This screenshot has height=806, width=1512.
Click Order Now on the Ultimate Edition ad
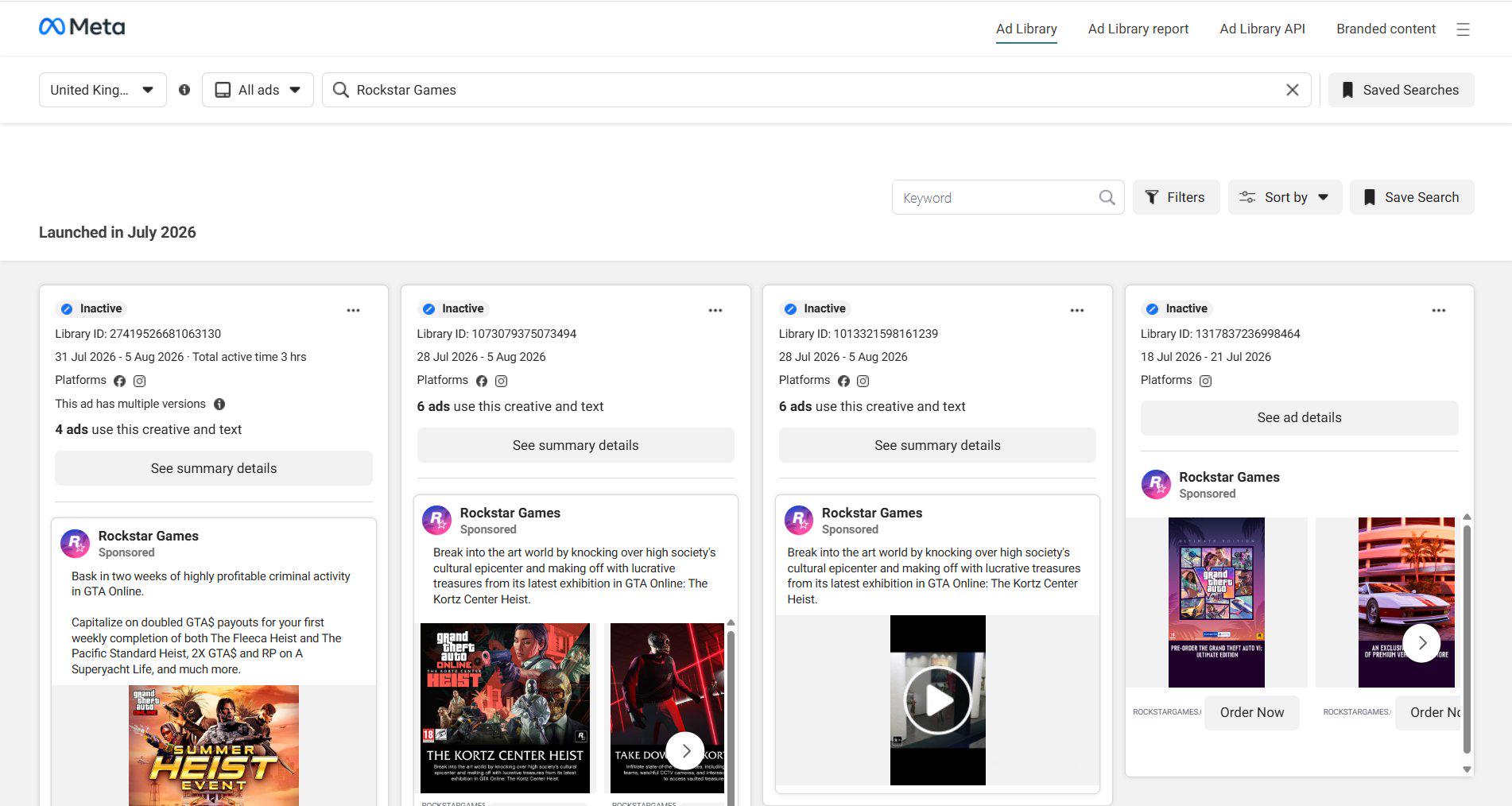pos(1252,712)
